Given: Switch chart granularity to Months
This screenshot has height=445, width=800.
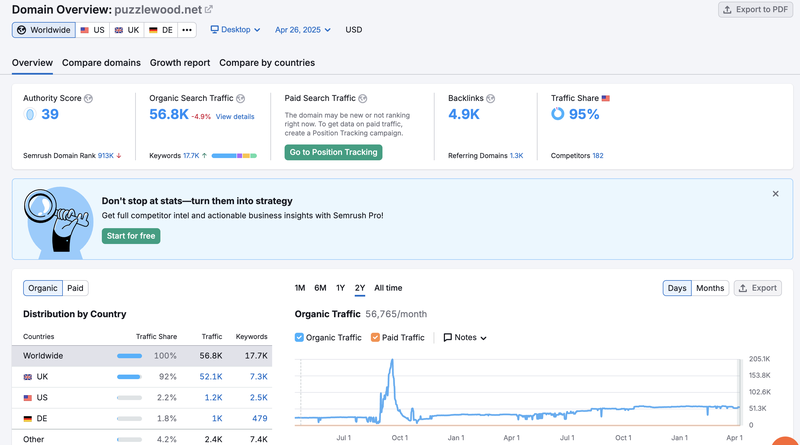Looking at the screenshot, I should point(710,288).
